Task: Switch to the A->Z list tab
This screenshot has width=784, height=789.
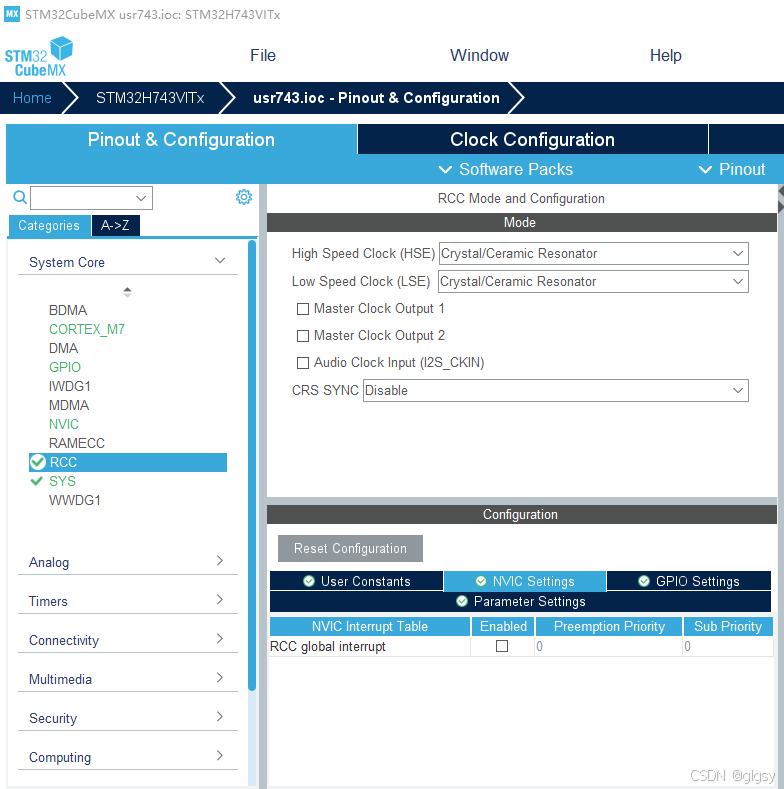Action: (x=115, y=225)
